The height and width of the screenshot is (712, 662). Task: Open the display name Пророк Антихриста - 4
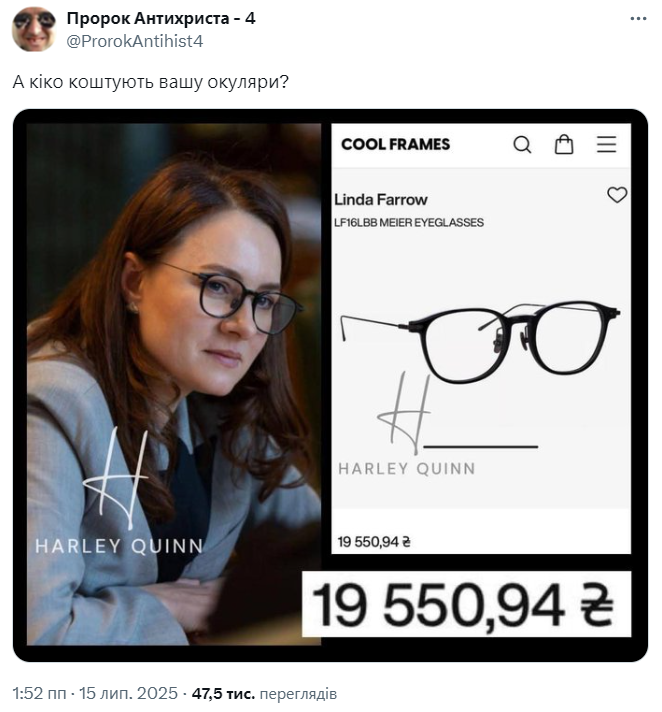pyautogui.click(x=161, y=18)
